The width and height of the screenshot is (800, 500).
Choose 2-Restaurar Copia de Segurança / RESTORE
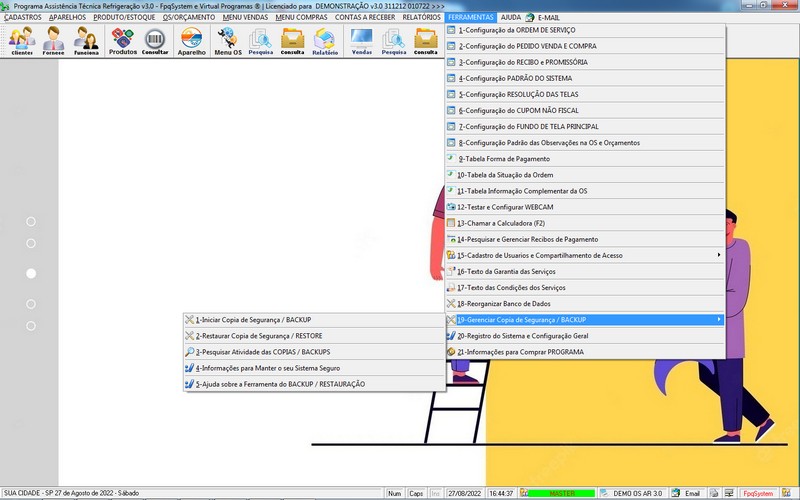click(x=314, y=336)
